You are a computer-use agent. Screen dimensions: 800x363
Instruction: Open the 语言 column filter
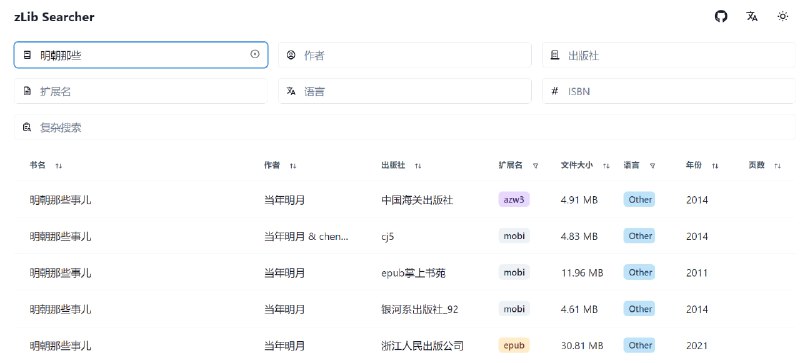point(653,165)
